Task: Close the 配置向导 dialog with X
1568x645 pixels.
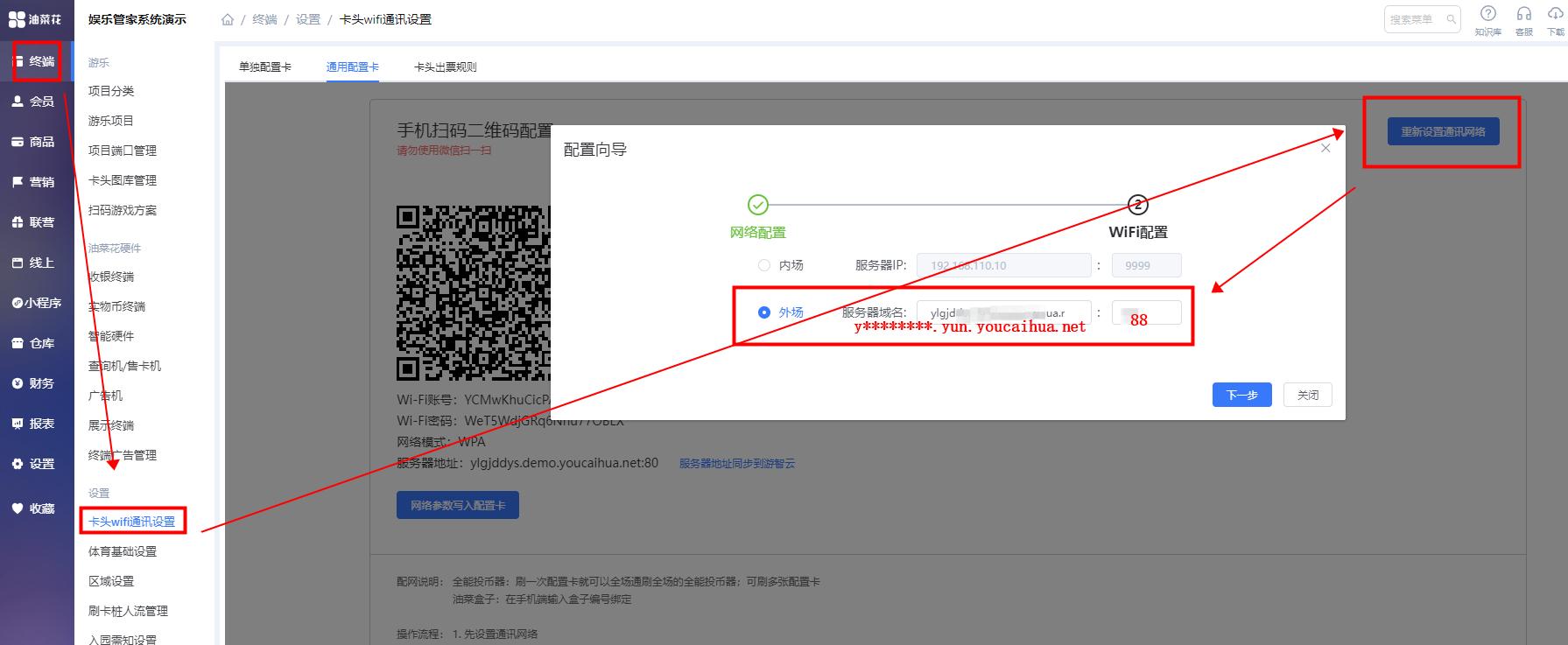Action: pyautogui.click(x=1325, y=148)
